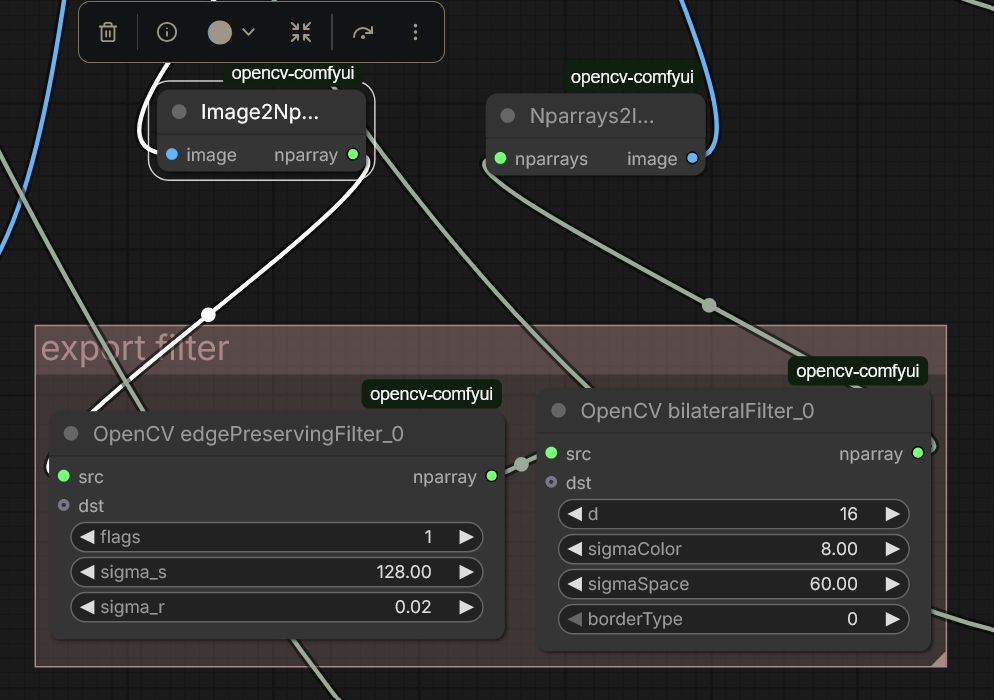Click sigma_s value field showing 128.00
994x700 pixels.
(276, 572)
